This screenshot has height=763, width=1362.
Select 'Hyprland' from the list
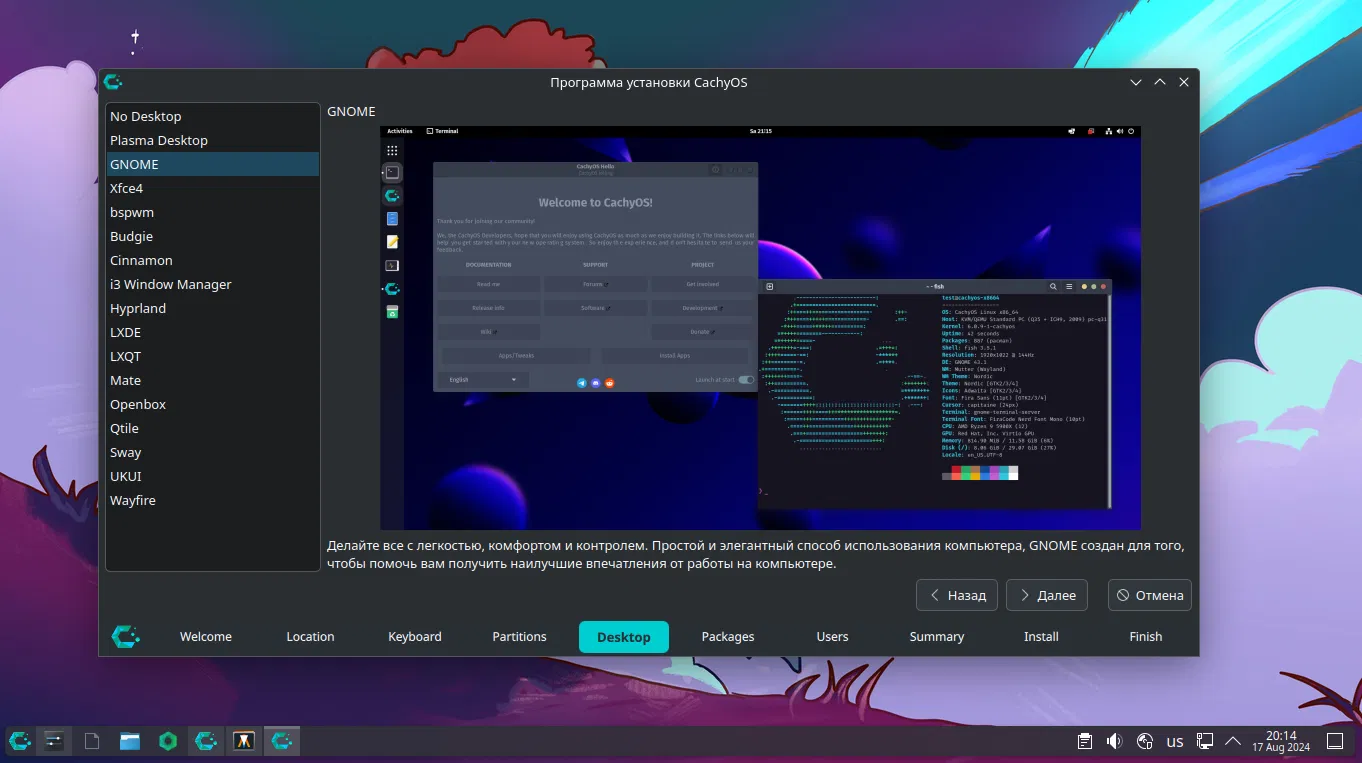tap(213, 308)
